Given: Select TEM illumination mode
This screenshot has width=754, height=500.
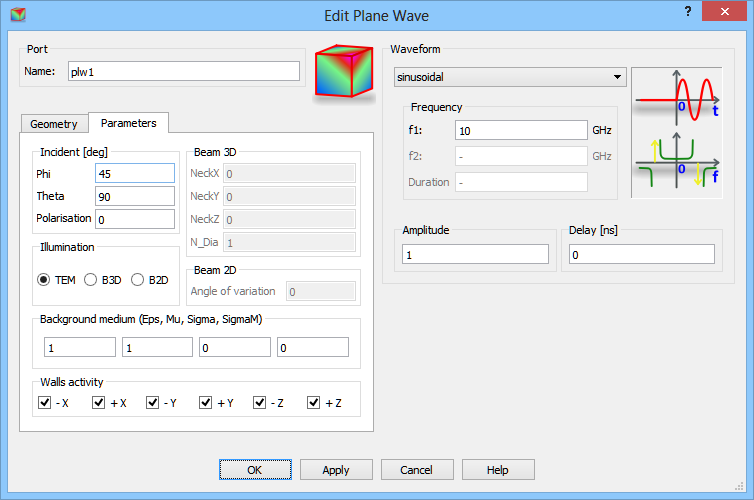Looking at the screenshot, I should click(44, 280).
